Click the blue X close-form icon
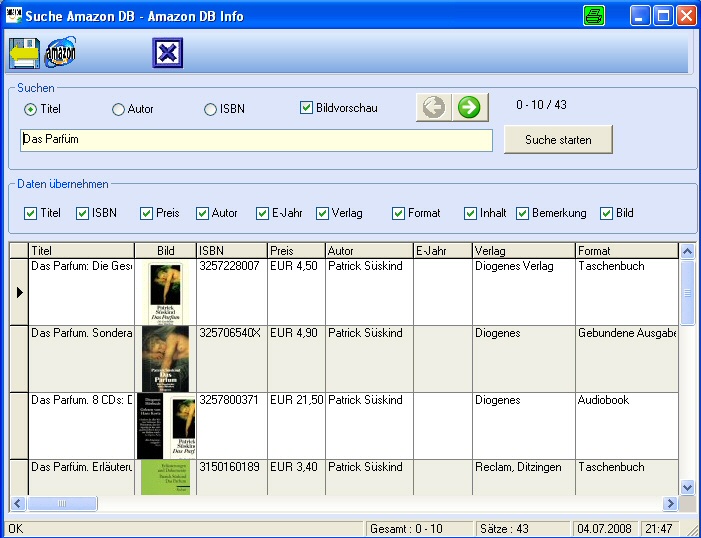Viewport: 701px width, 538px height. [167, 52]
